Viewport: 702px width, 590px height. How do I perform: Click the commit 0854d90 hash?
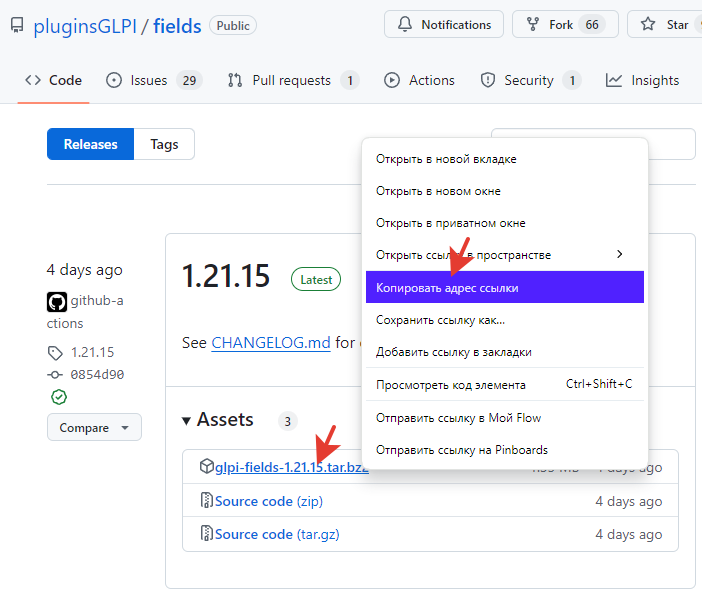pos(97,375)
